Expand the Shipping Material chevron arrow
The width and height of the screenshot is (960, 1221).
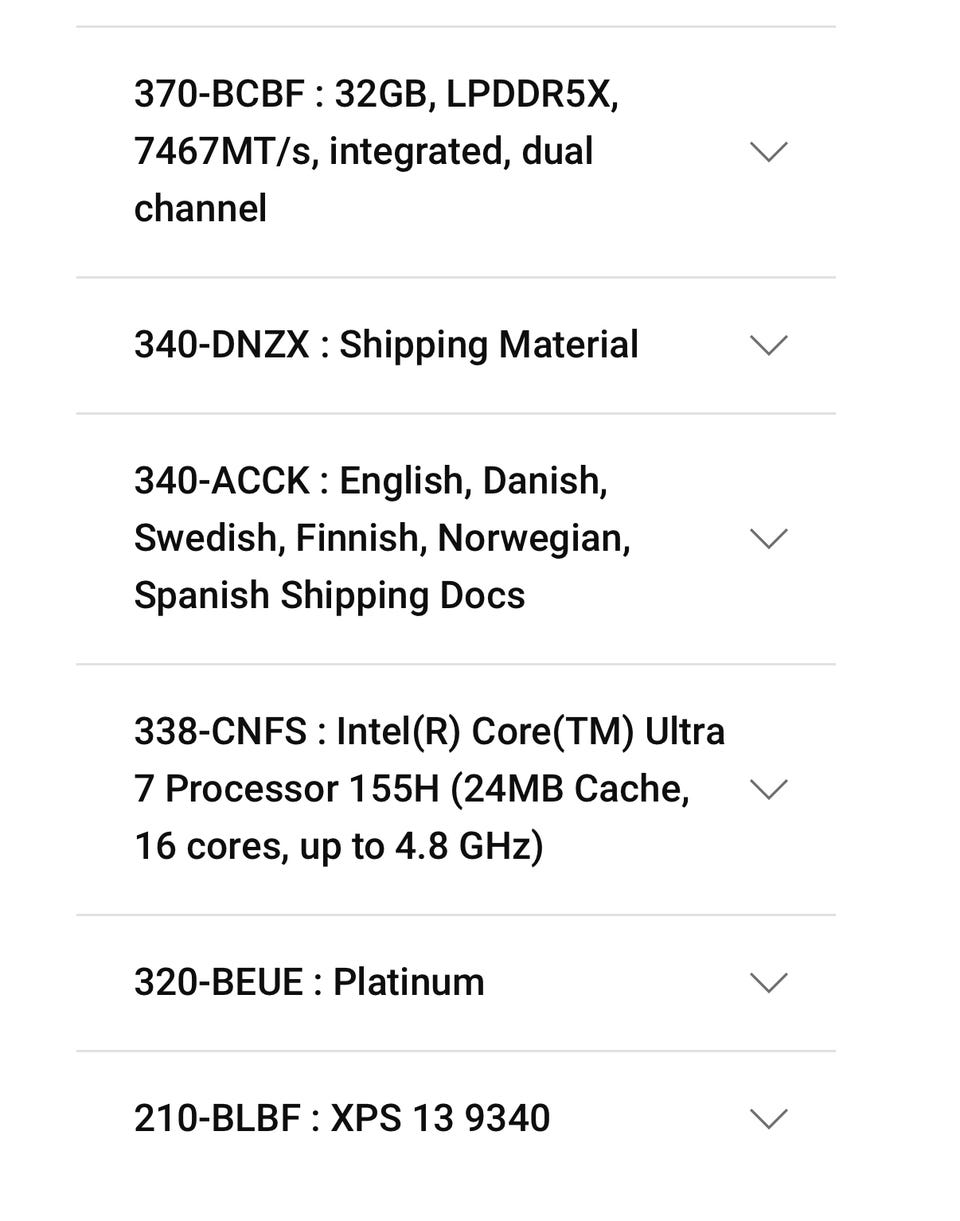click(x=768, y=345)
